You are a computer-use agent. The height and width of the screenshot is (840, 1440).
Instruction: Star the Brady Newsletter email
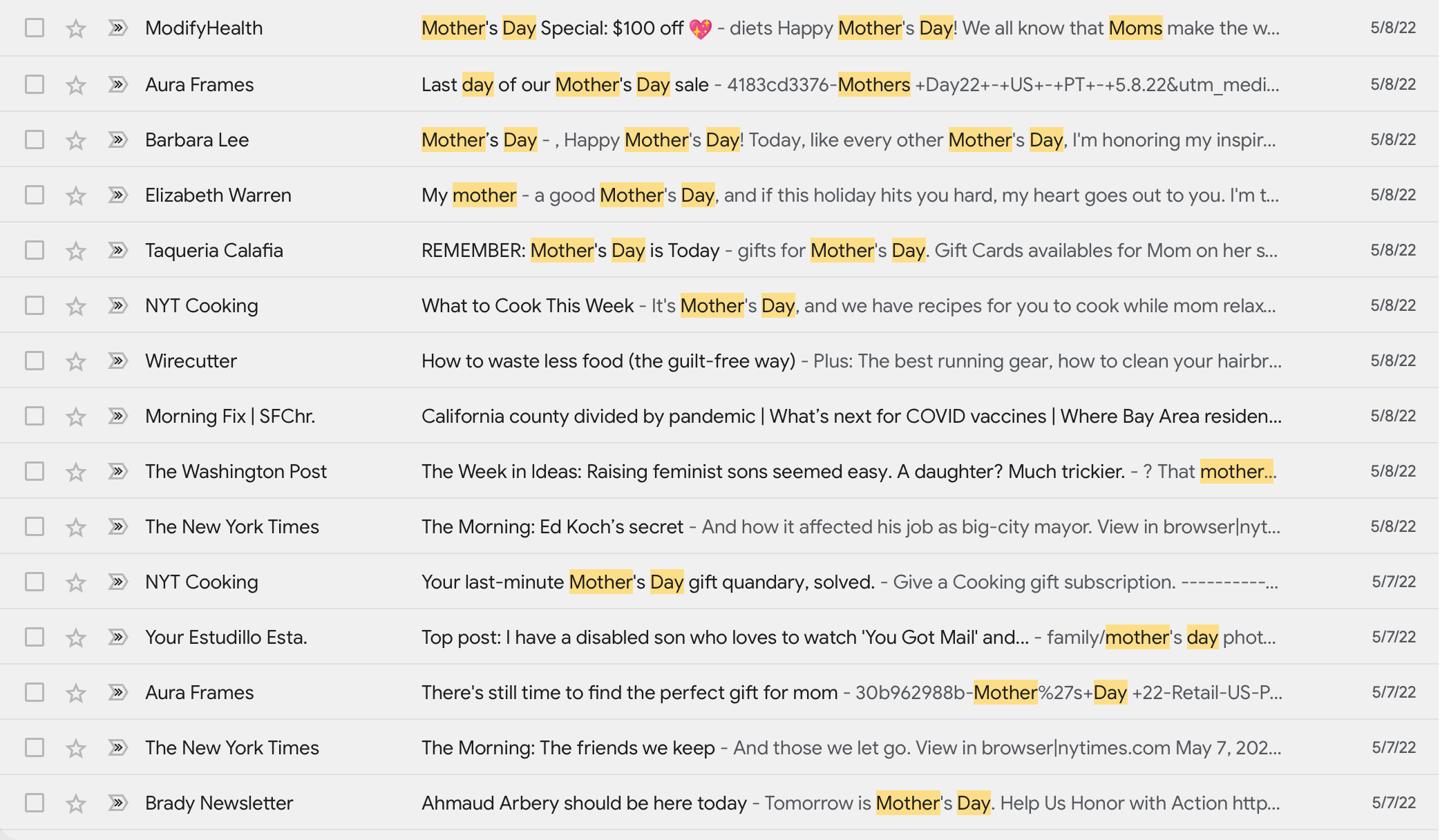click(76, 803)
